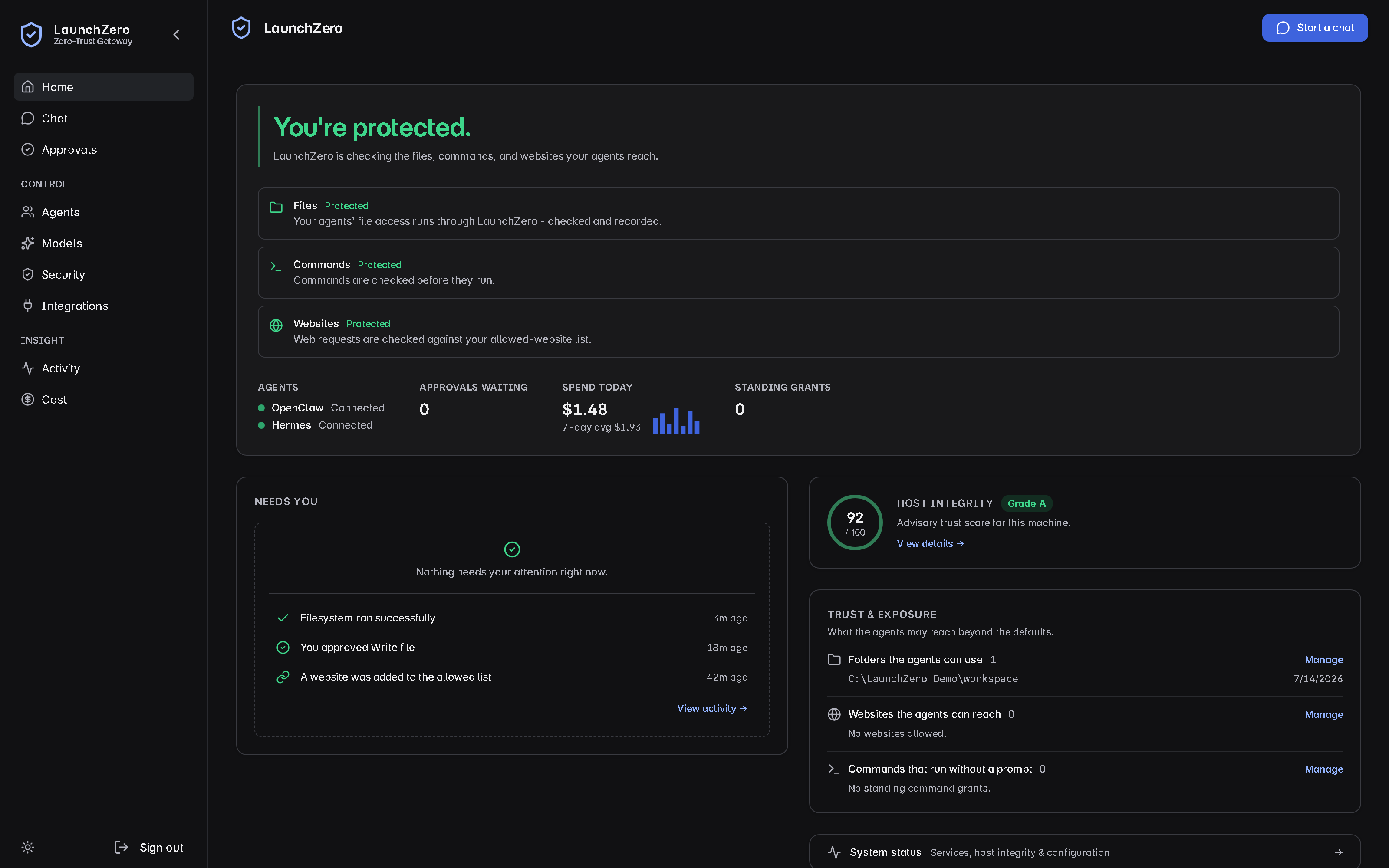Click the link icon beside website added entry
Viewport: 1389px width, 868px height.
(x=283, y=677)
